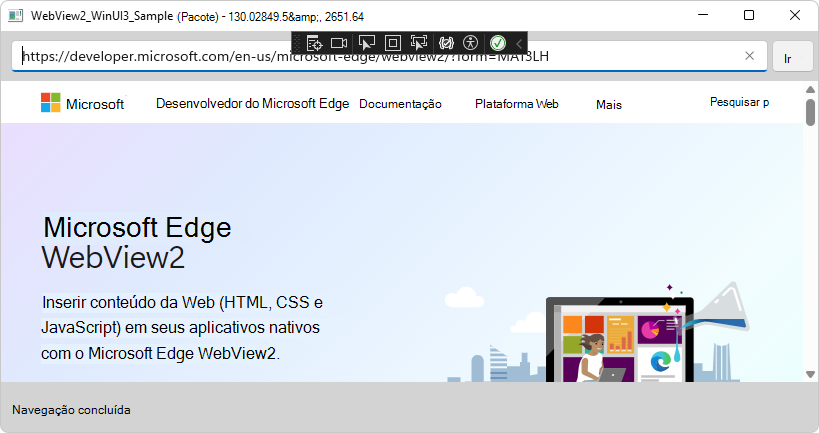This screenshot has height=433, width=819.
Task: Click the tablet dashboard illustration
Action: (620, 340)
